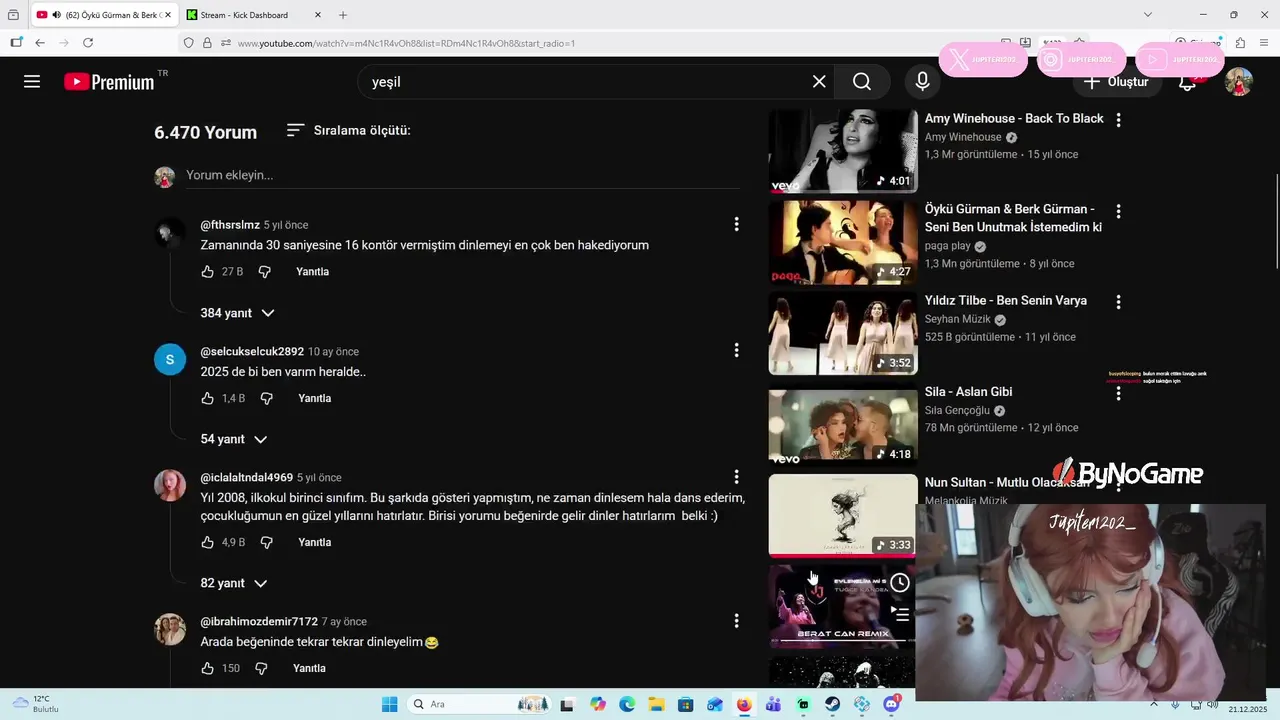This screenshot has width=1280, height=720.
Task: Play the Yıldız Tilbe Ben Senin Varya thumbnail
Action: point(842,333)
